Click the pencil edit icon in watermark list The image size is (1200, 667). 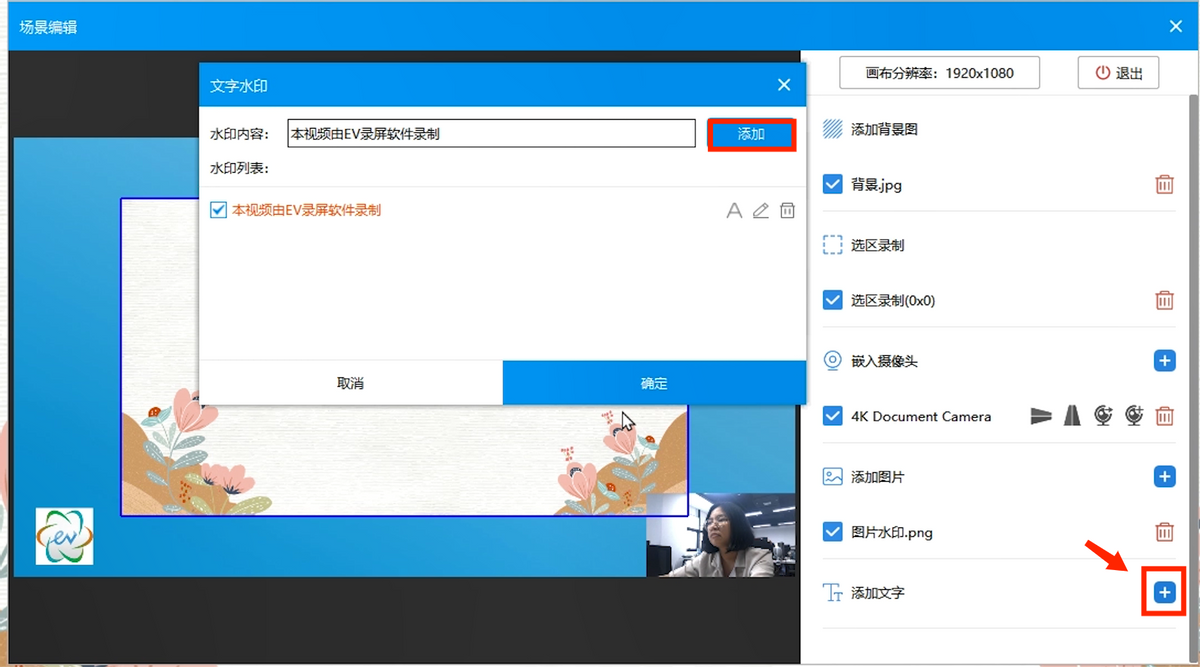point(761,210)
